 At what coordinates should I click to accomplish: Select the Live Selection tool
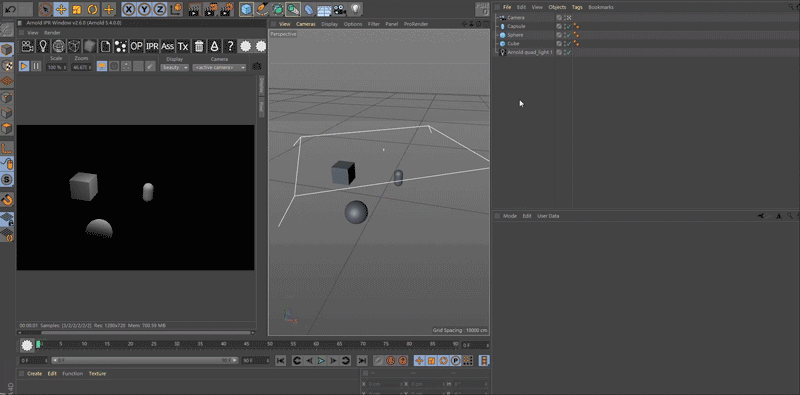click(45, 9)
